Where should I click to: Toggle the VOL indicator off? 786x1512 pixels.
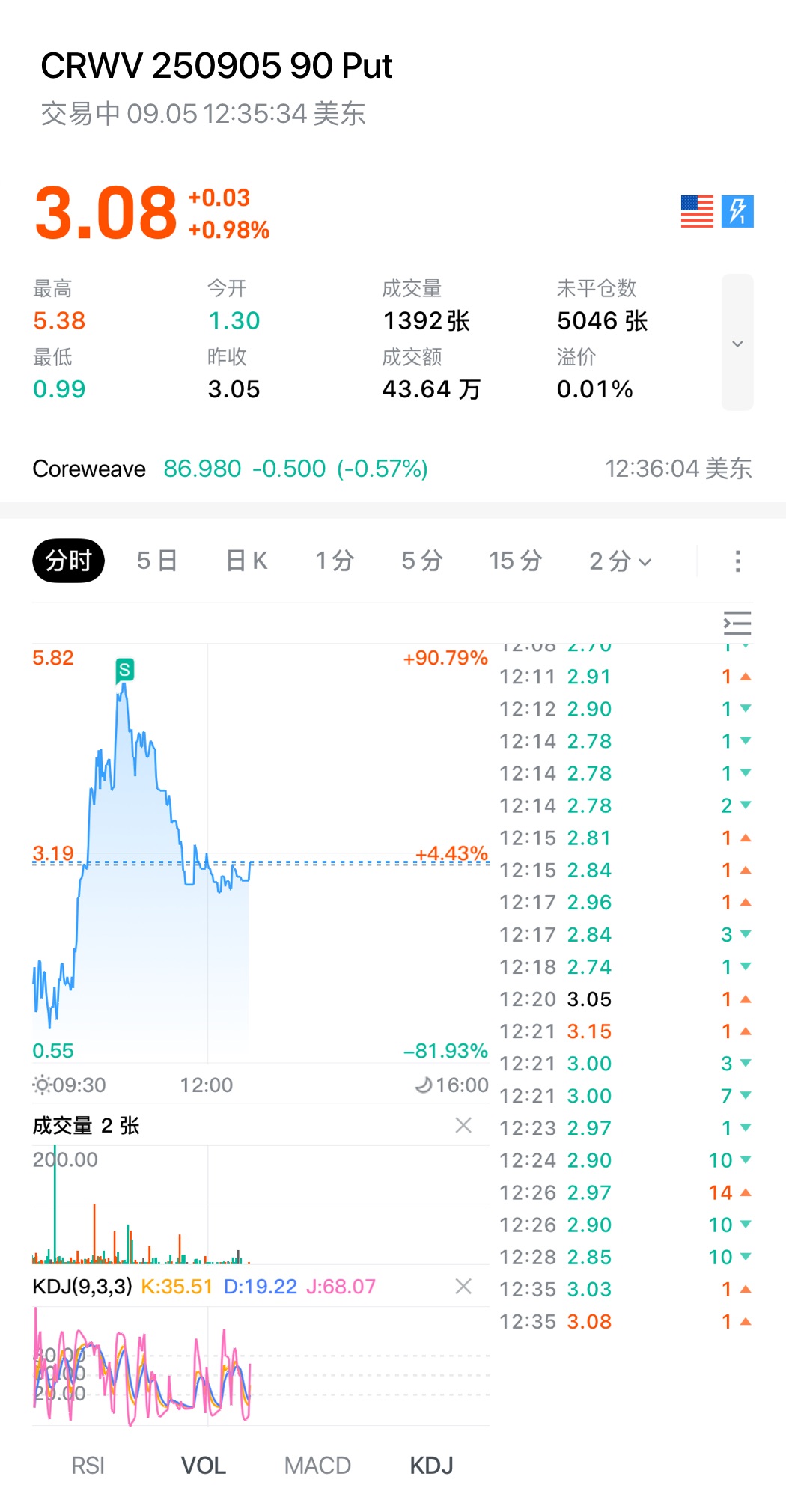point(203,1466)
